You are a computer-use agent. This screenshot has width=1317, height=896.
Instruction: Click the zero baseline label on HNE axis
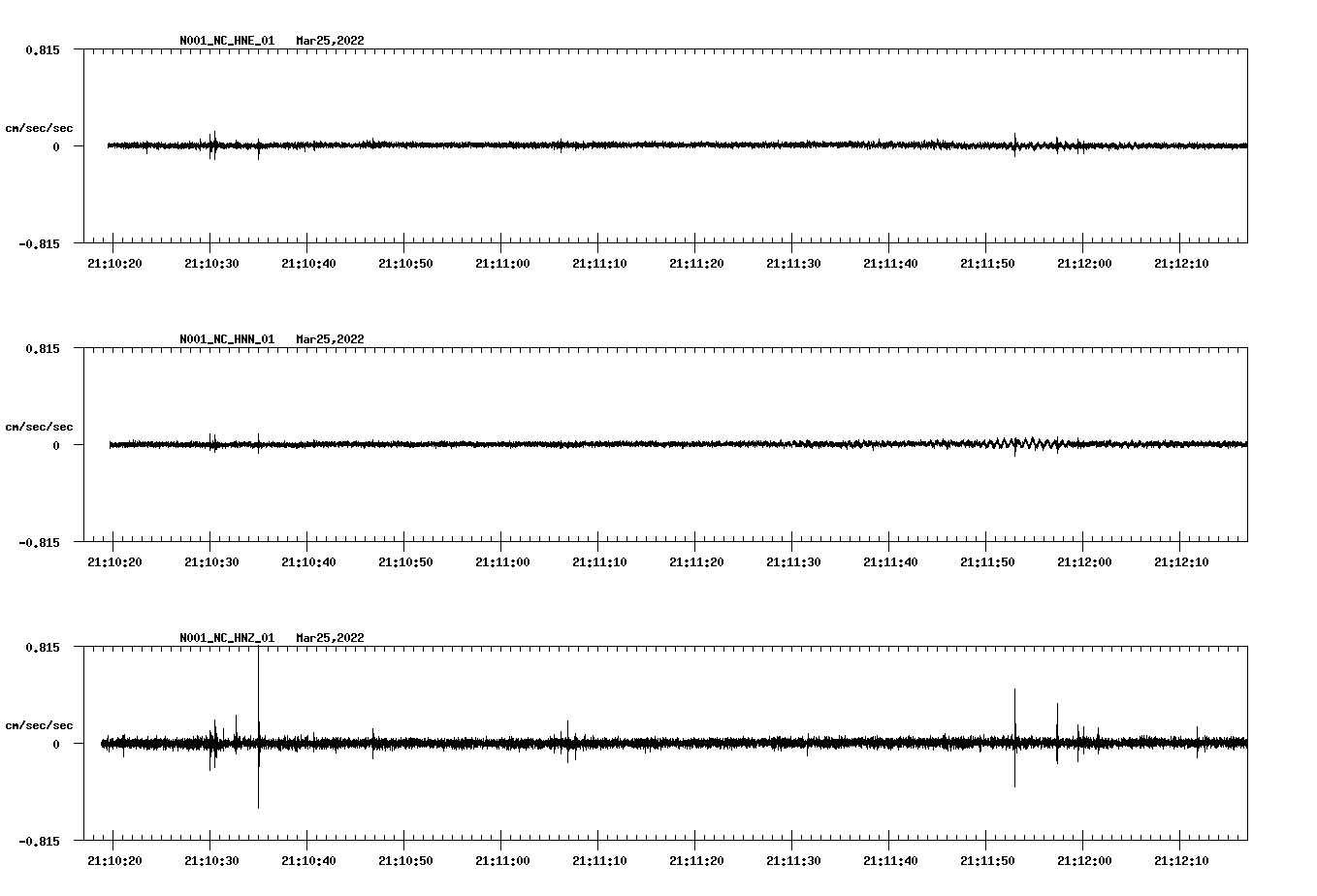pyautogui.click(x=56, y=146)
